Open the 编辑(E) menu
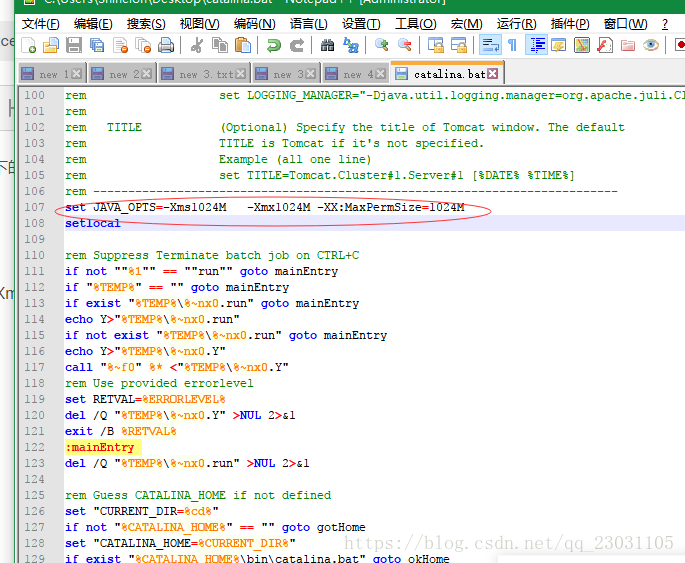The image size is (685, 563). tap(93, 24)
